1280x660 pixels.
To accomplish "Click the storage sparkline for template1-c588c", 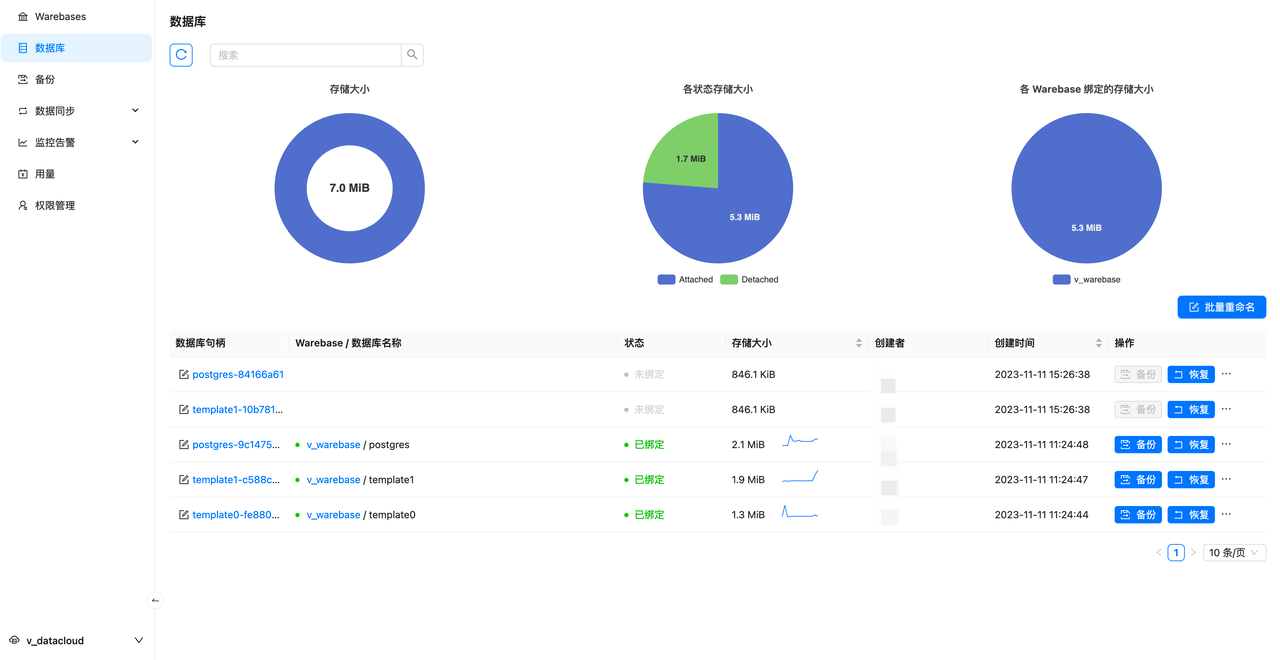I will 800,476.
